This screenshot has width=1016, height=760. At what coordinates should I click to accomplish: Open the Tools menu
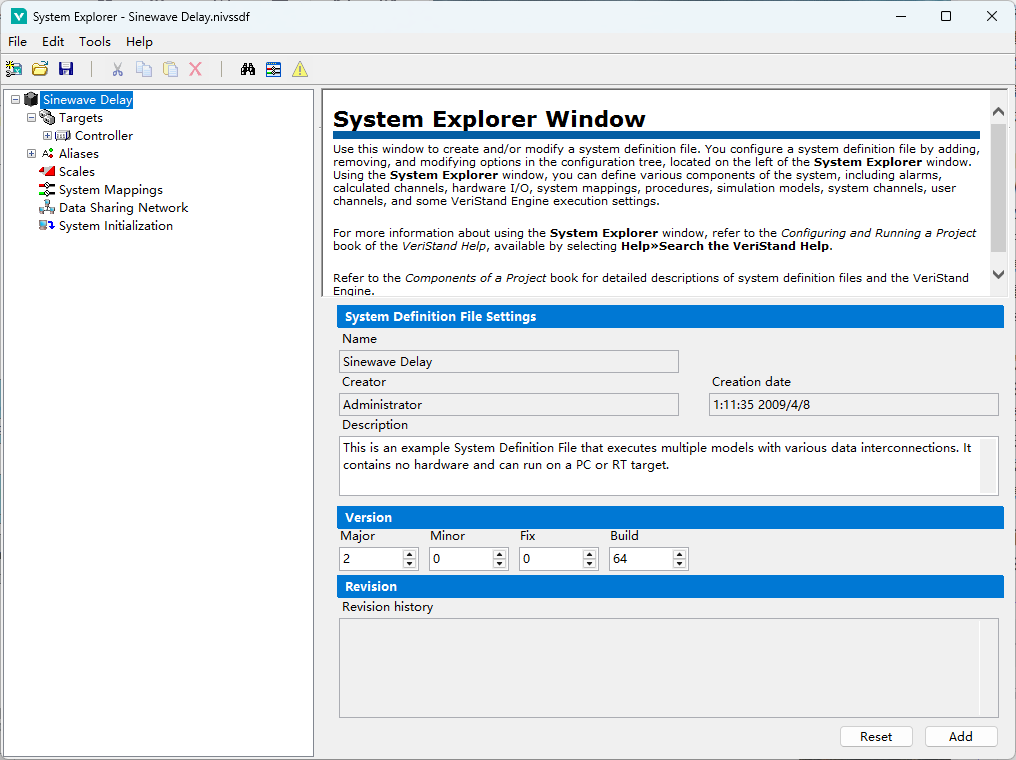point(95,41)
